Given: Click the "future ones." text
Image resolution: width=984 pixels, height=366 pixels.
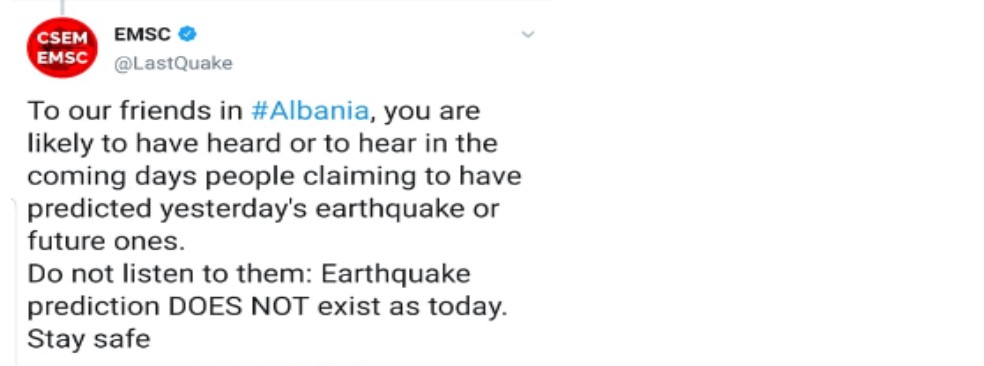Looking at the screenshot, I should tap(106, 242).
